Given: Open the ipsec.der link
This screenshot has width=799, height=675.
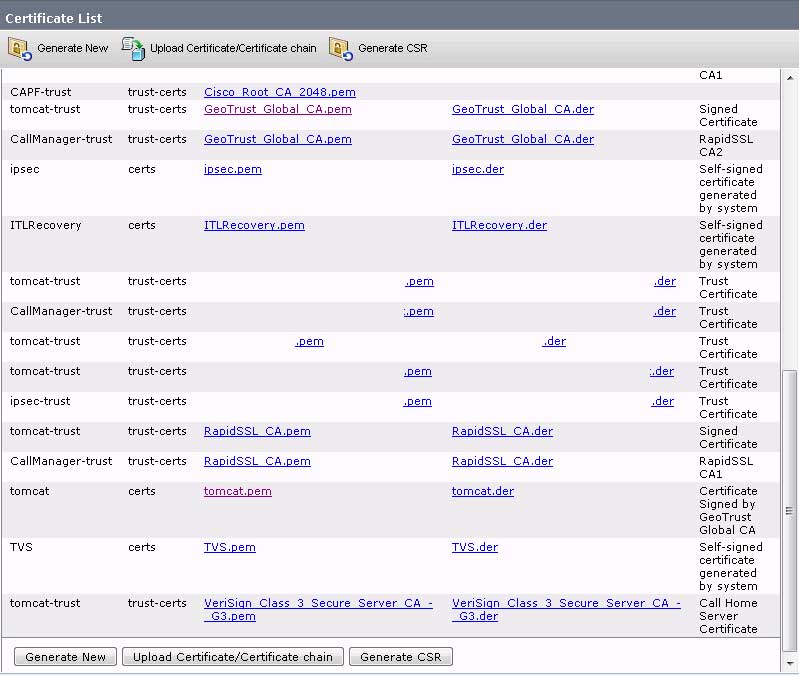Looking at the screenshot, I should click(x=478, y=169).
